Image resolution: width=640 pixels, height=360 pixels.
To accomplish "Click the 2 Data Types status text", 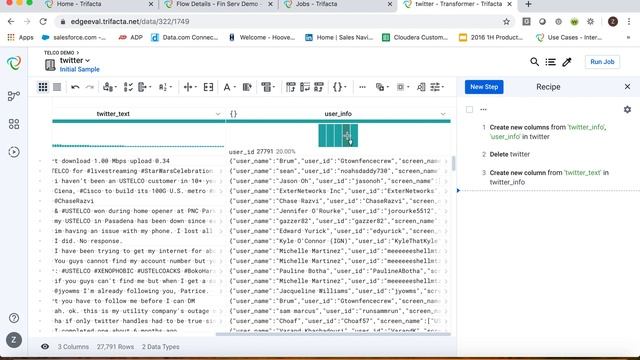I will [x=160, y=347].
